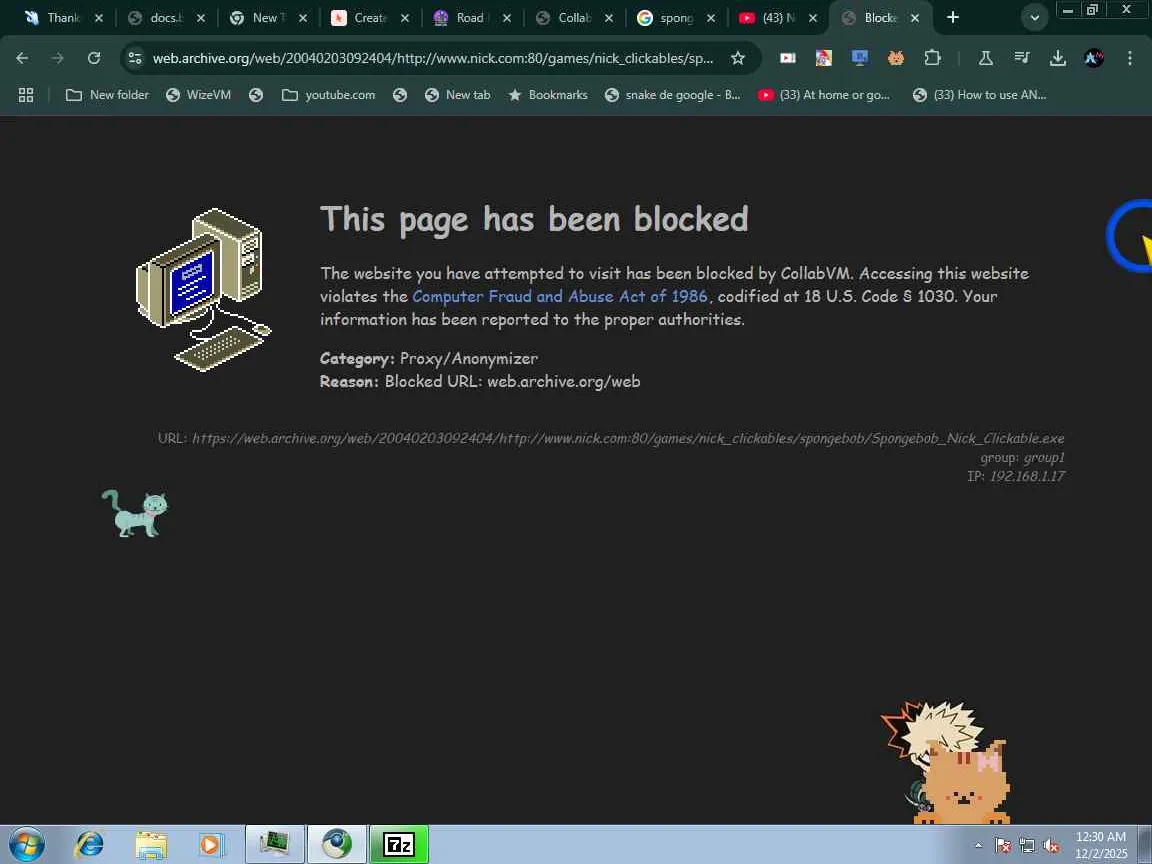This screenshot has width=1152, height=864.
Task: Open the Action Center flag tray icon
Action: pyautogui.click(x=1003, y=846)
